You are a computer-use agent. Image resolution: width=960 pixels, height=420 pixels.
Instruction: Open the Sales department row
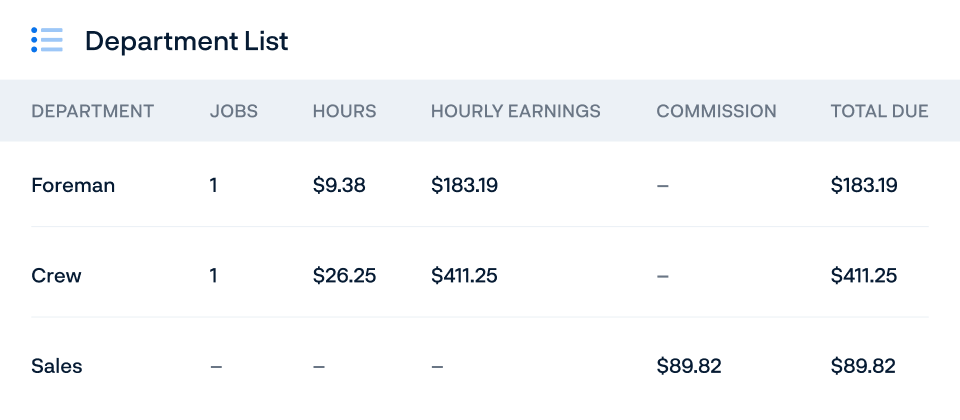[480, 366]
